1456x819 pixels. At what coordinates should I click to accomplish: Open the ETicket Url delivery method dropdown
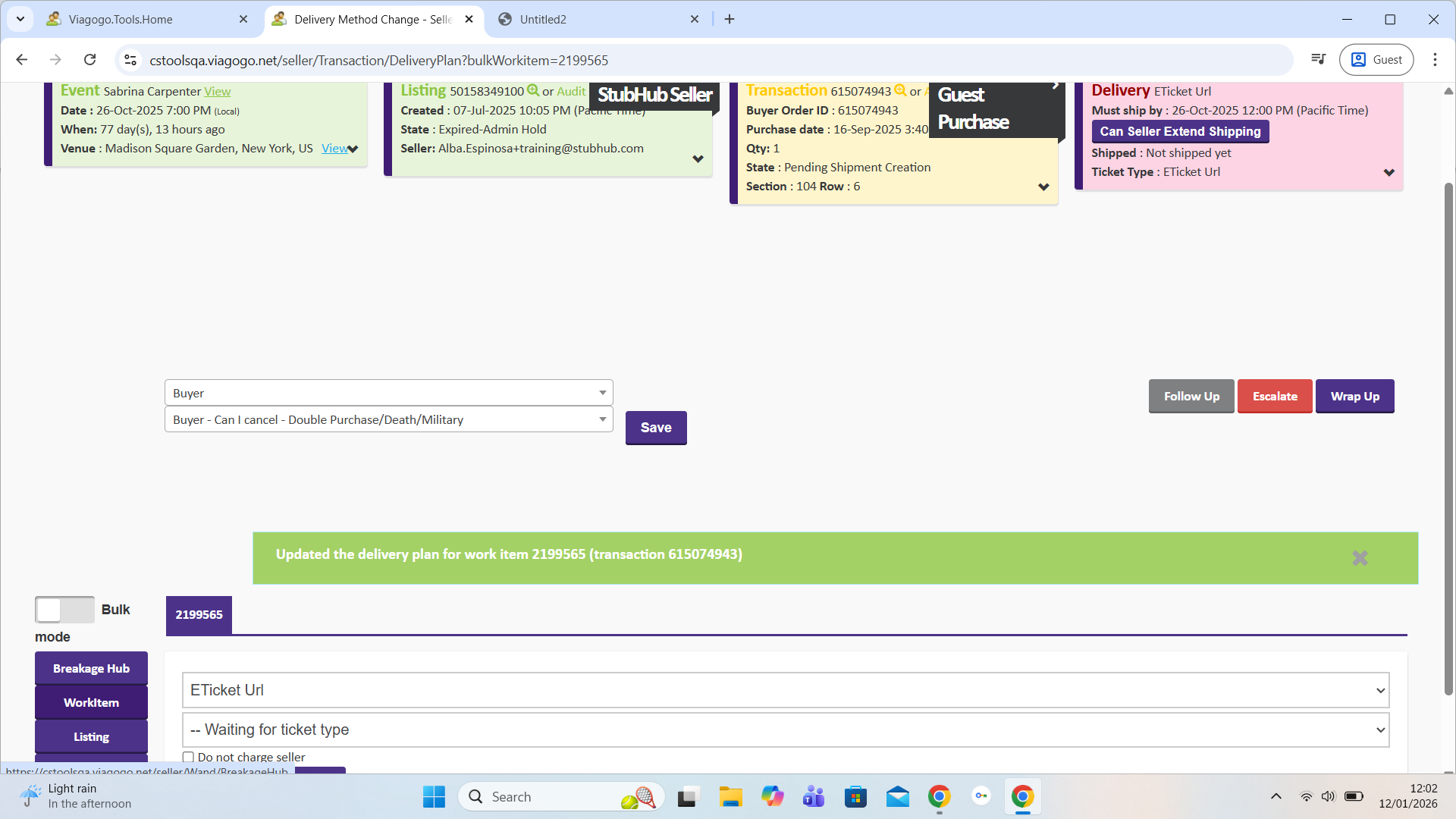tap(785, 690)
